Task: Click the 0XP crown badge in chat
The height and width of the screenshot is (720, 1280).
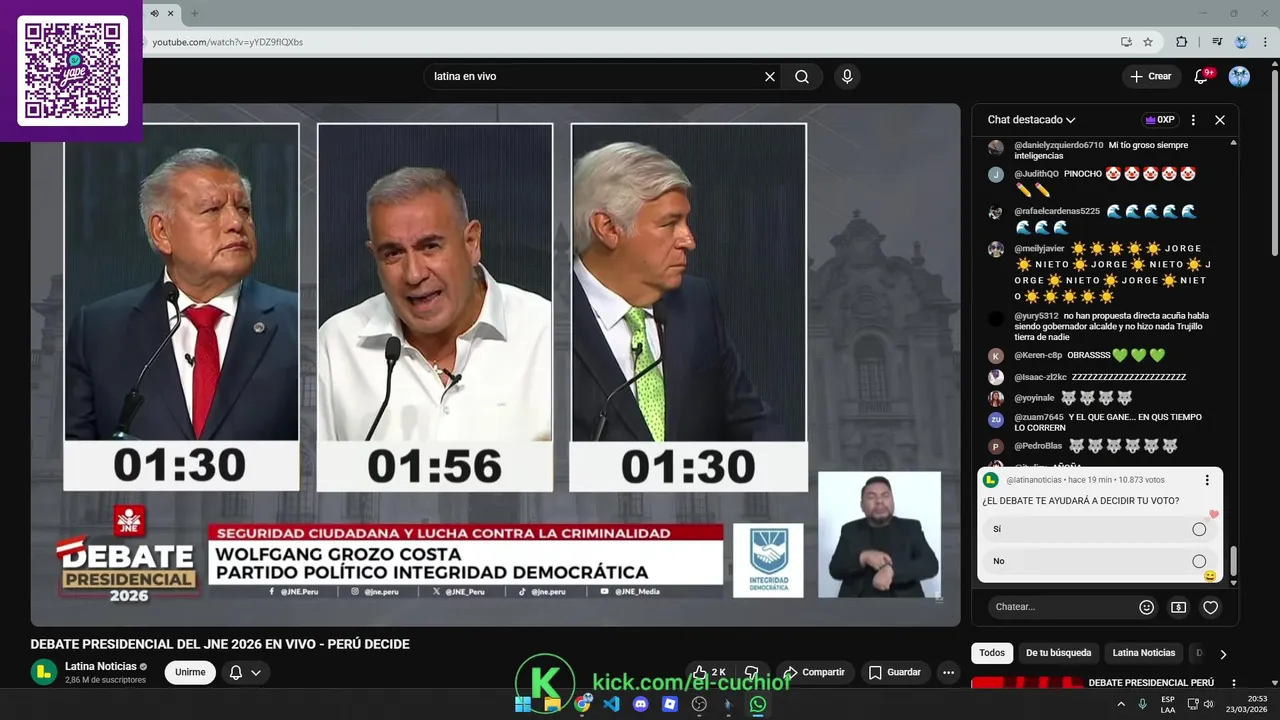Action: pos(1160,120)
